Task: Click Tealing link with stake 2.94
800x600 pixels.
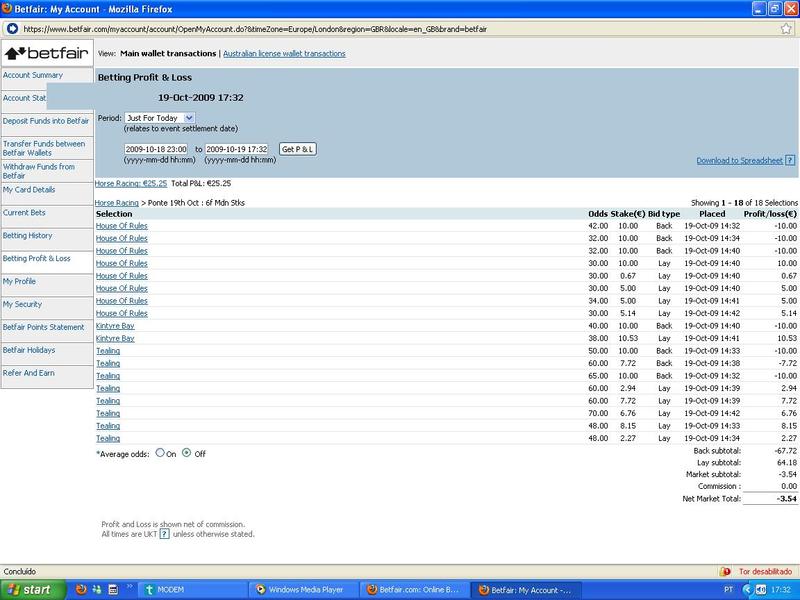Action: pos(108,389)
